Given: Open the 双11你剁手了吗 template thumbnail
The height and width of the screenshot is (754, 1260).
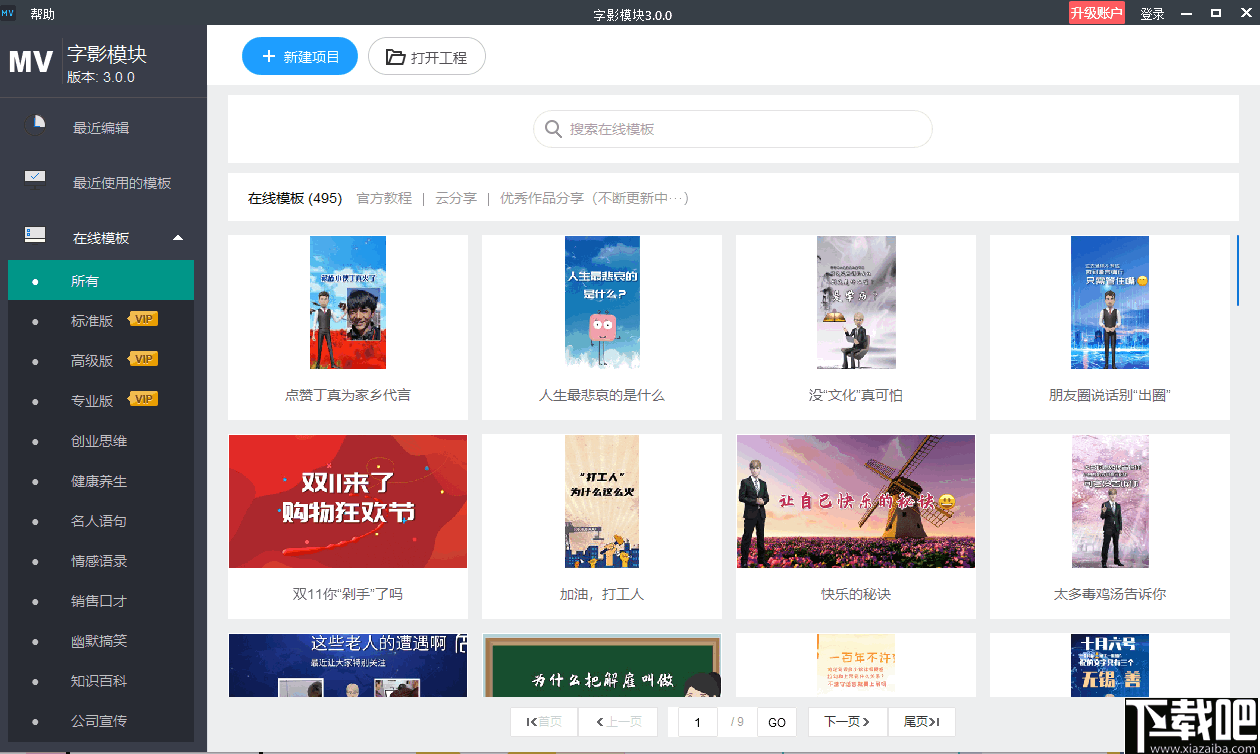Looking at the screenshot, I should pyautogui.click(x=347, y=501).
